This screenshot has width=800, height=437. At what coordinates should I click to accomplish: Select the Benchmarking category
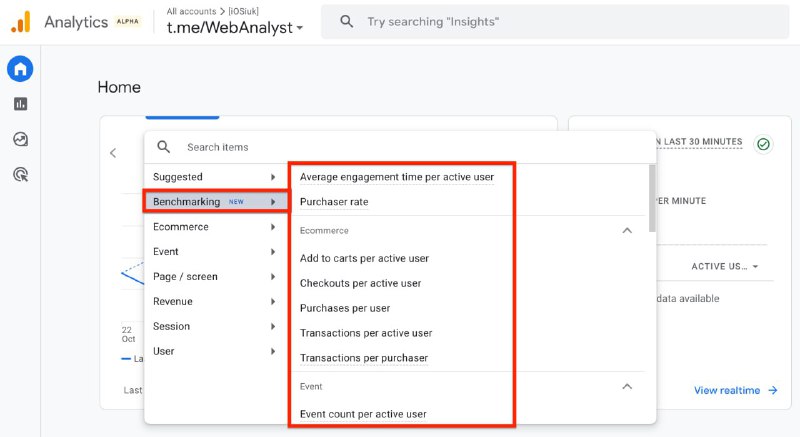(x=216, y=201)
